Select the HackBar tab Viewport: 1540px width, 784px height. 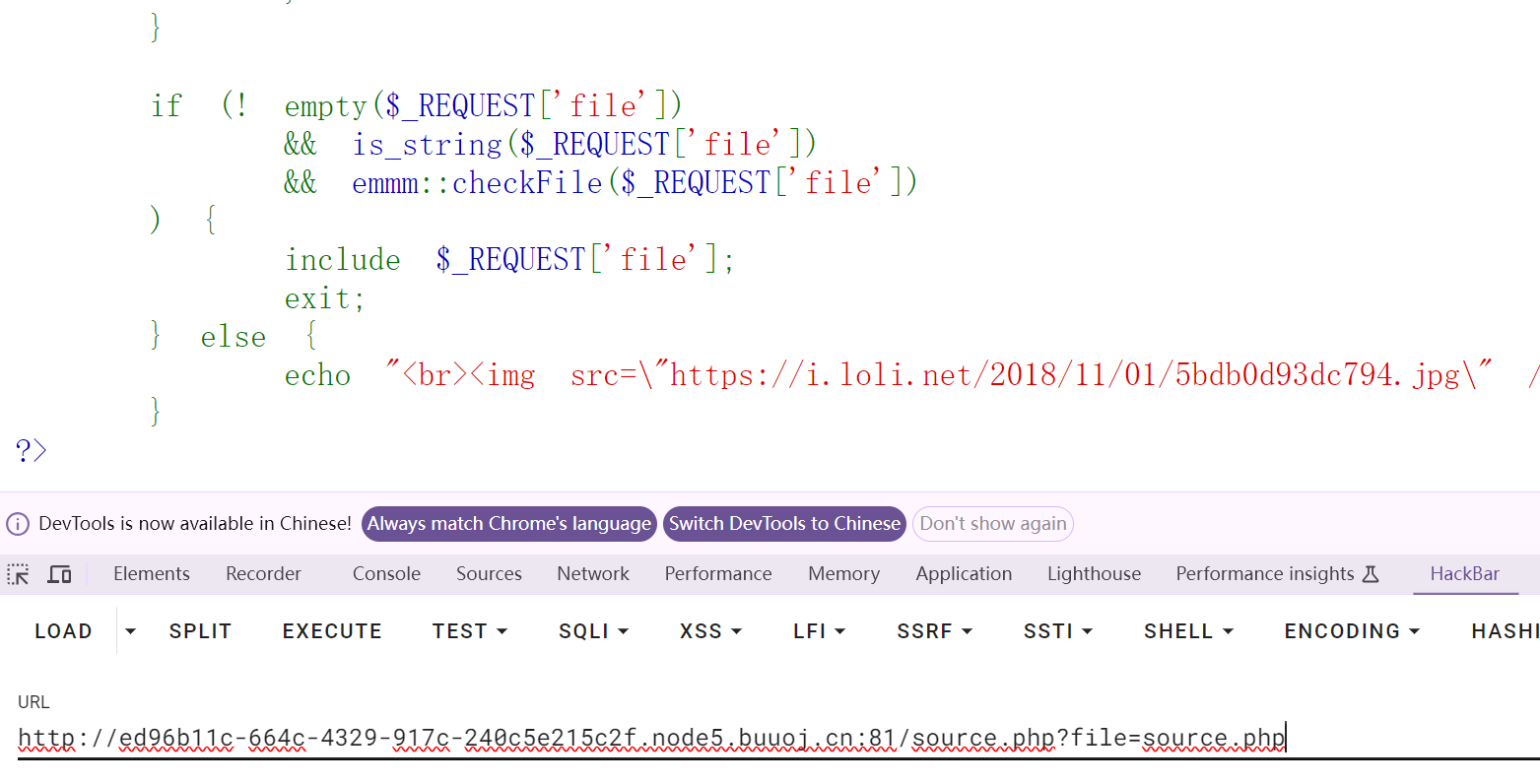1465,574
